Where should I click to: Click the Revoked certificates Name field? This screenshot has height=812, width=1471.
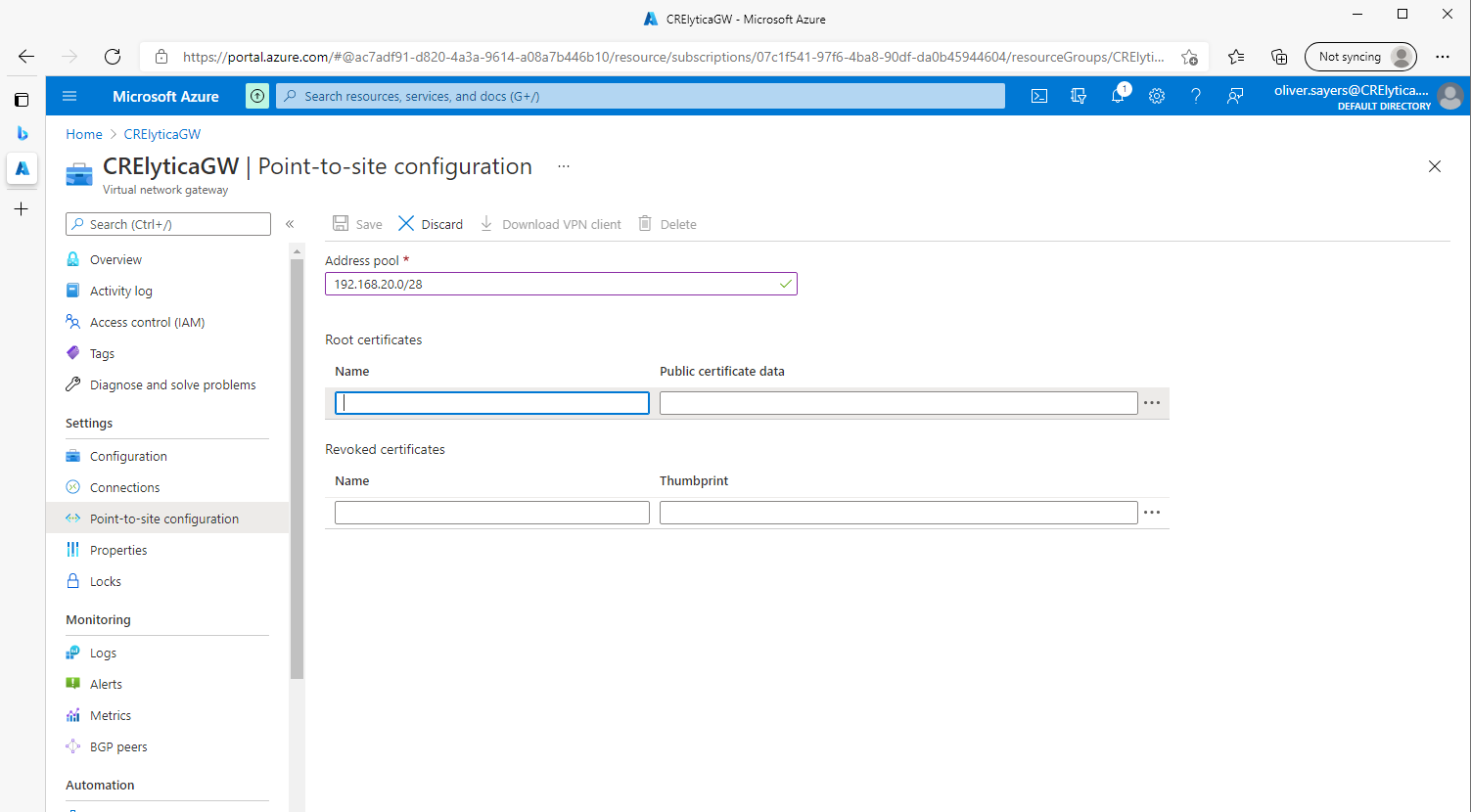[492, 513]
